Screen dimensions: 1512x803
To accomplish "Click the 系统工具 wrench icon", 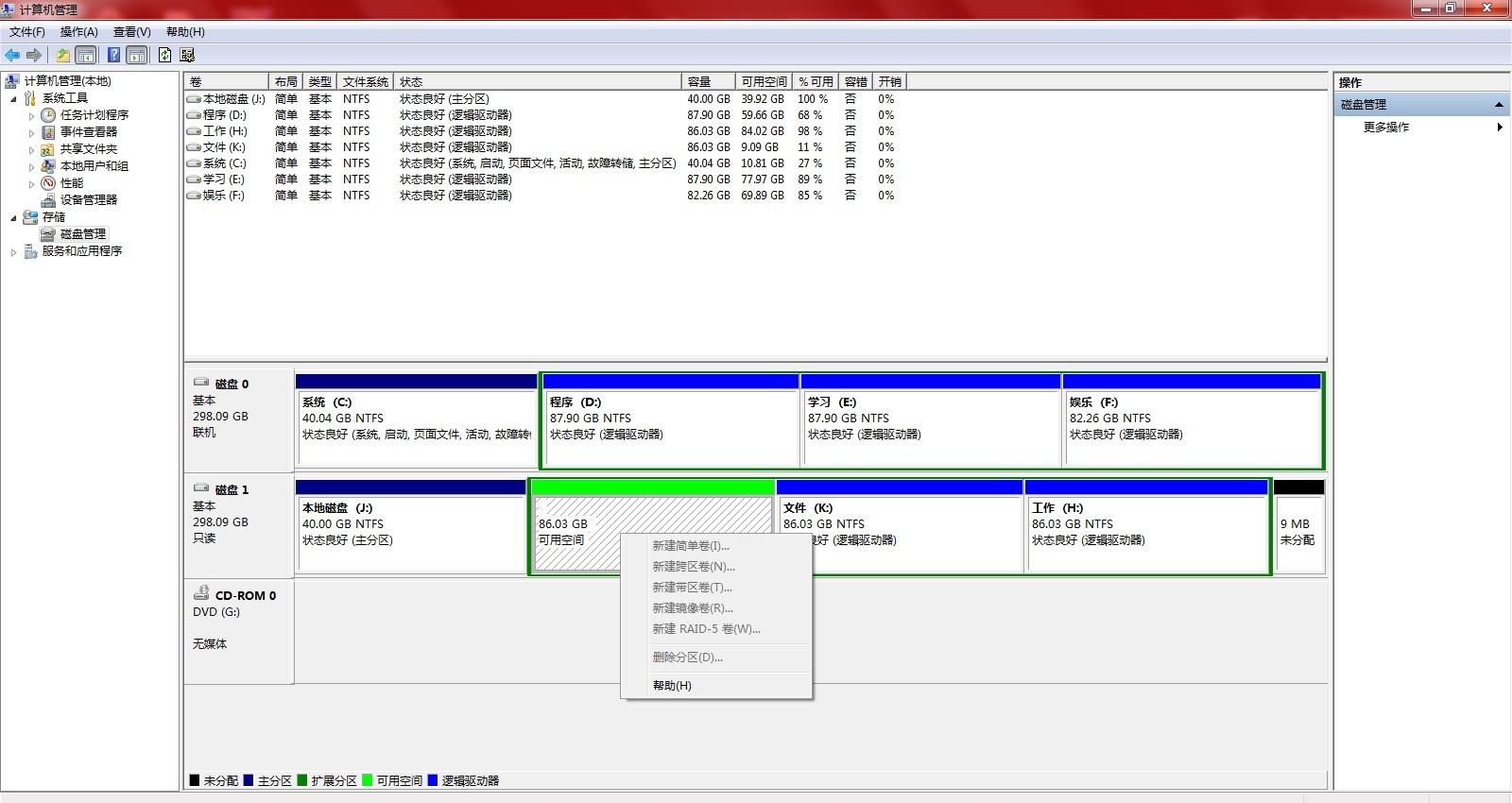I will tap(30, 98).
